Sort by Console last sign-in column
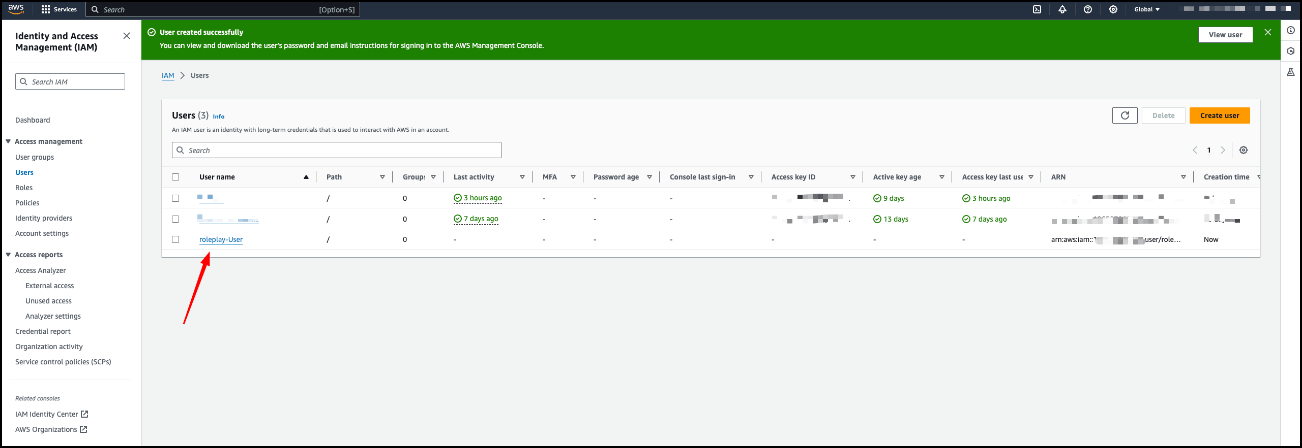The image size is (1302, 448). click(751, 177)
